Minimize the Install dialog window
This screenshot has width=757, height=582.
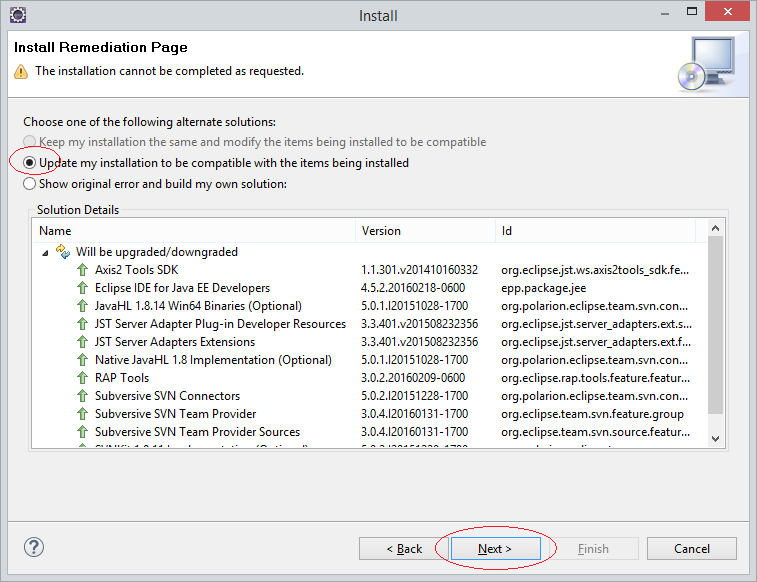[x=665, y=13]
